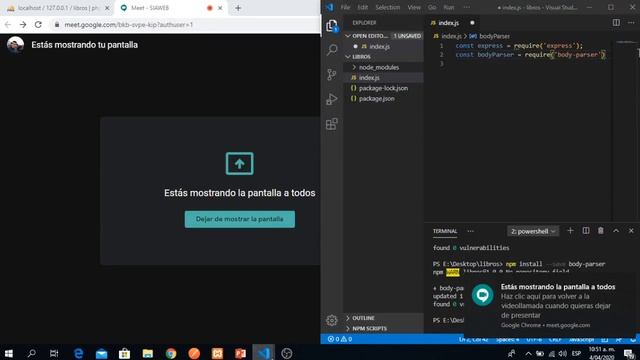Click the code minimap in editor

[x=625, y=43]
